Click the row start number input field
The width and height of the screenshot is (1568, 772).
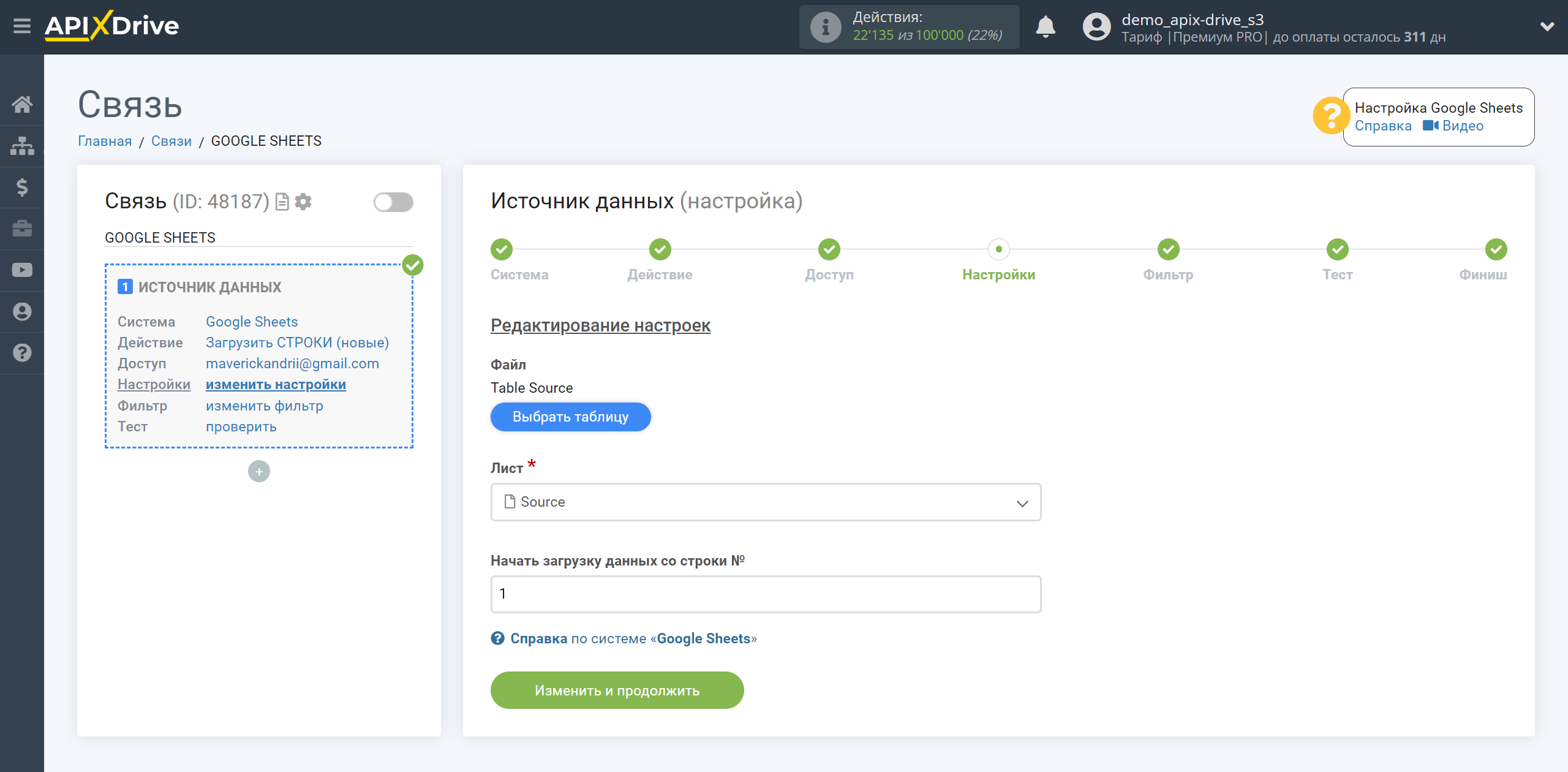click(x=766, y=594)
